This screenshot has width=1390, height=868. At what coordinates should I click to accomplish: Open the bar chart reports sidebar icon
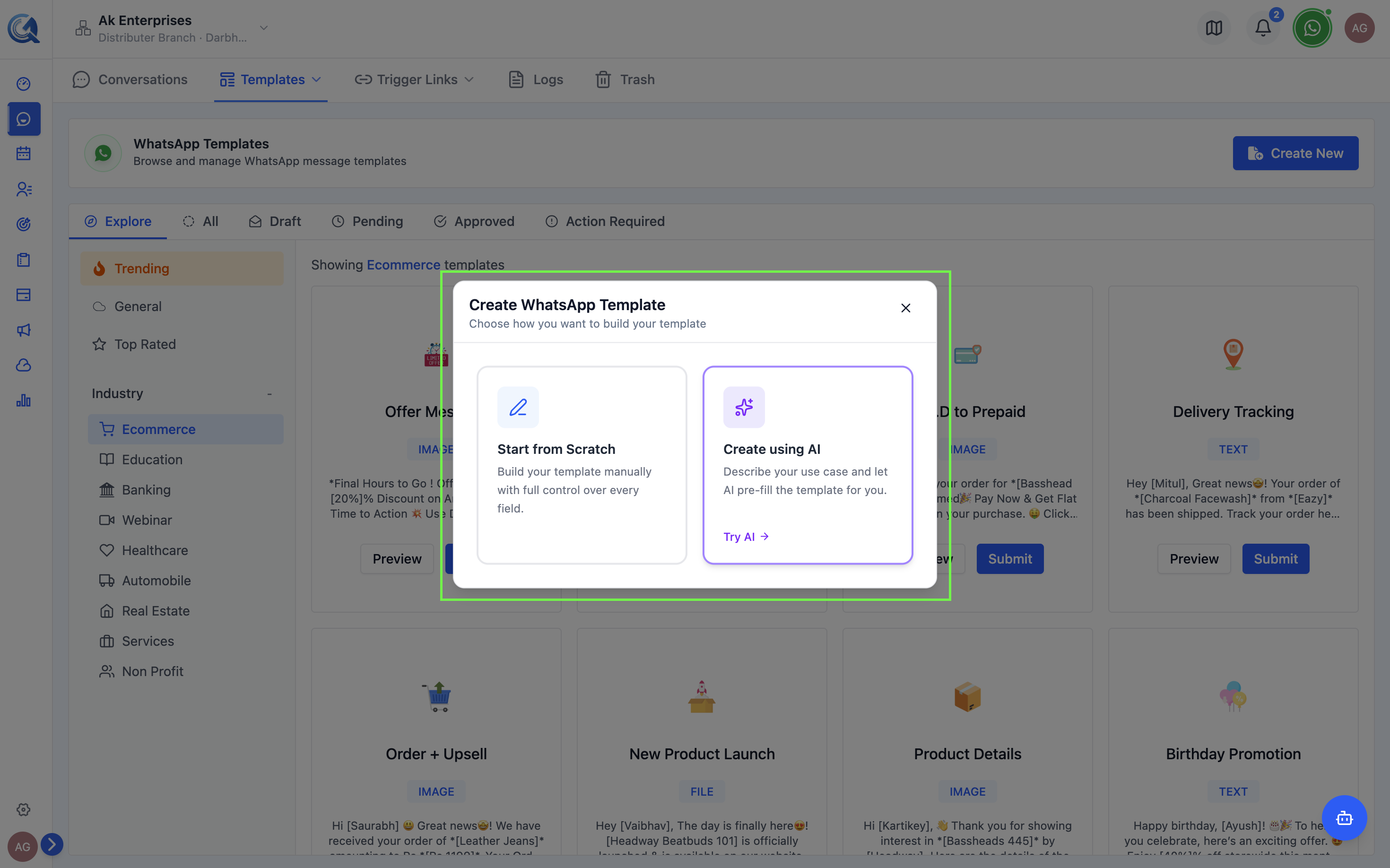(24, 400)
